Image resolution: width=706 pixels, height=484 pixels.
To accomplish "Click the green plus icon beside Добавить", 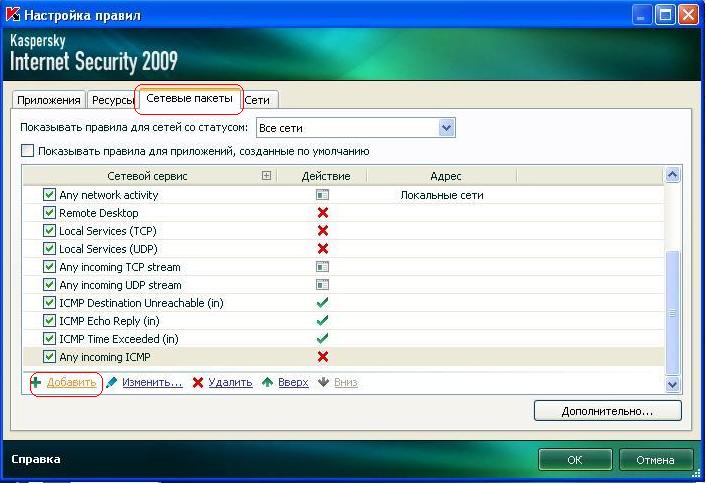I will click(x=36, y=383).
